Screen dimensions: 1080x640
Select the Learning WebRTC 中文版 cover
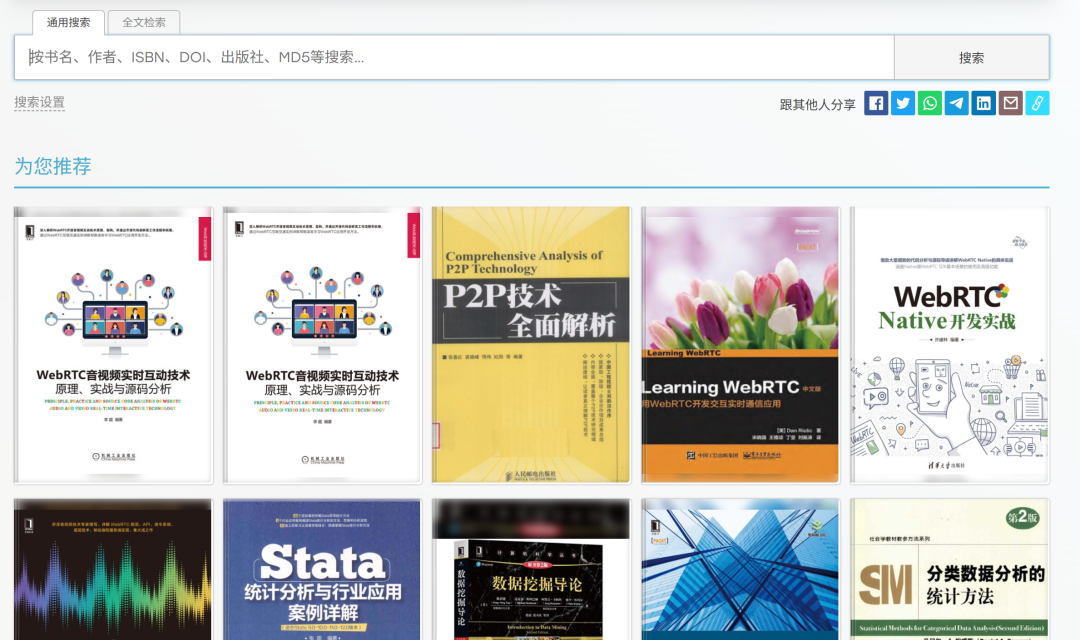[x=739, y=344]
